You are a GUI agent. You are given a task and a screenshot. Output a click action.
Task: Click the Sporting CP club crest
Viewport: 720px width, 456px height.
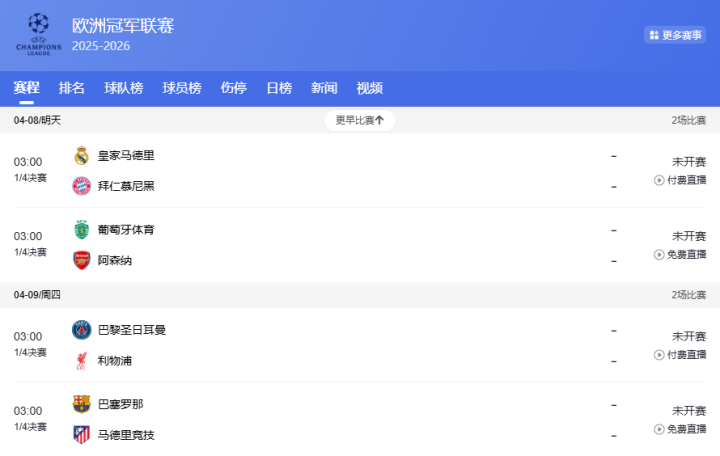[82, 230]
